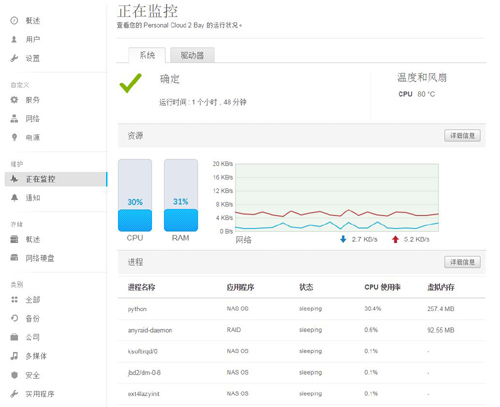Click the 电源 power icon
500x407 pixels.
tap(14, 137)
